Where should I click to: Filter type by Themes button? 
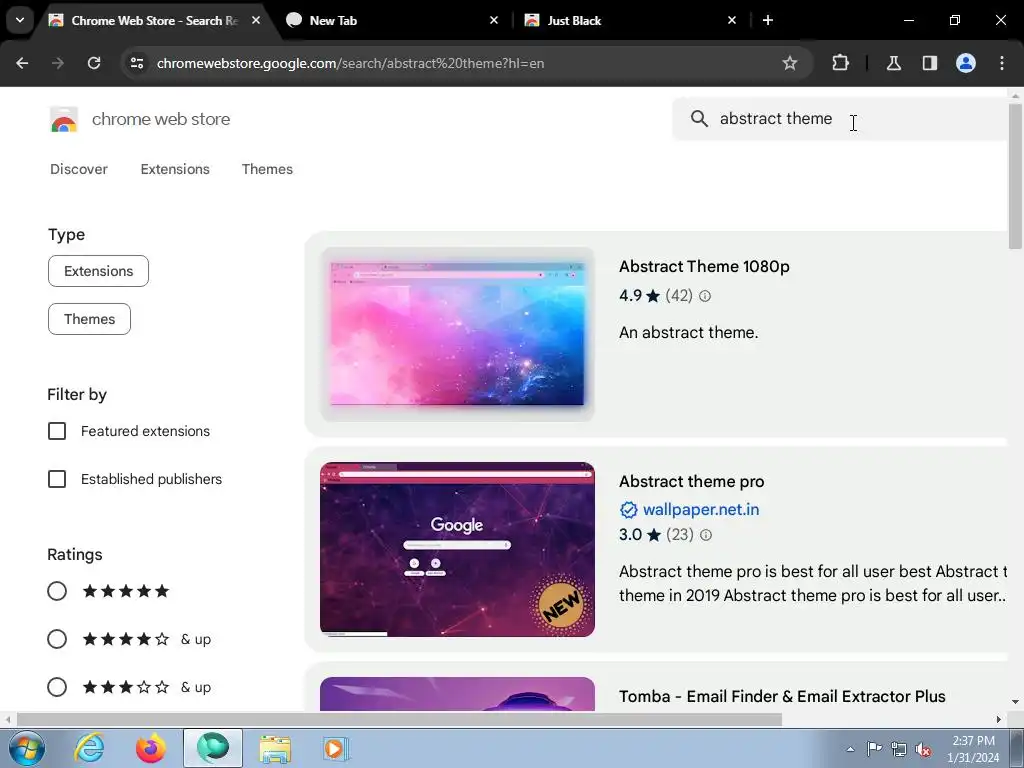(89, 319)
